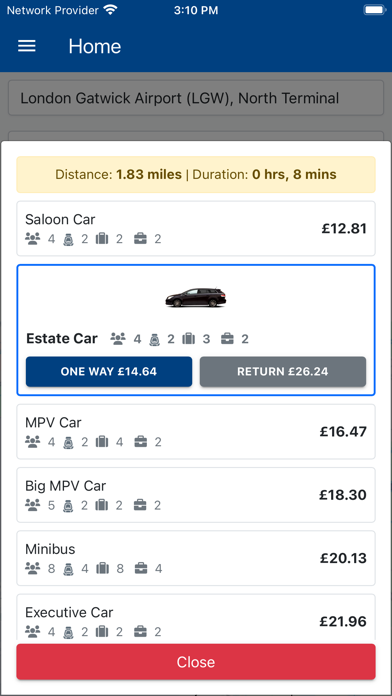Tap the Estate Car vehicle image
This screenshot has height=696, width=392.
click(196, 297)
